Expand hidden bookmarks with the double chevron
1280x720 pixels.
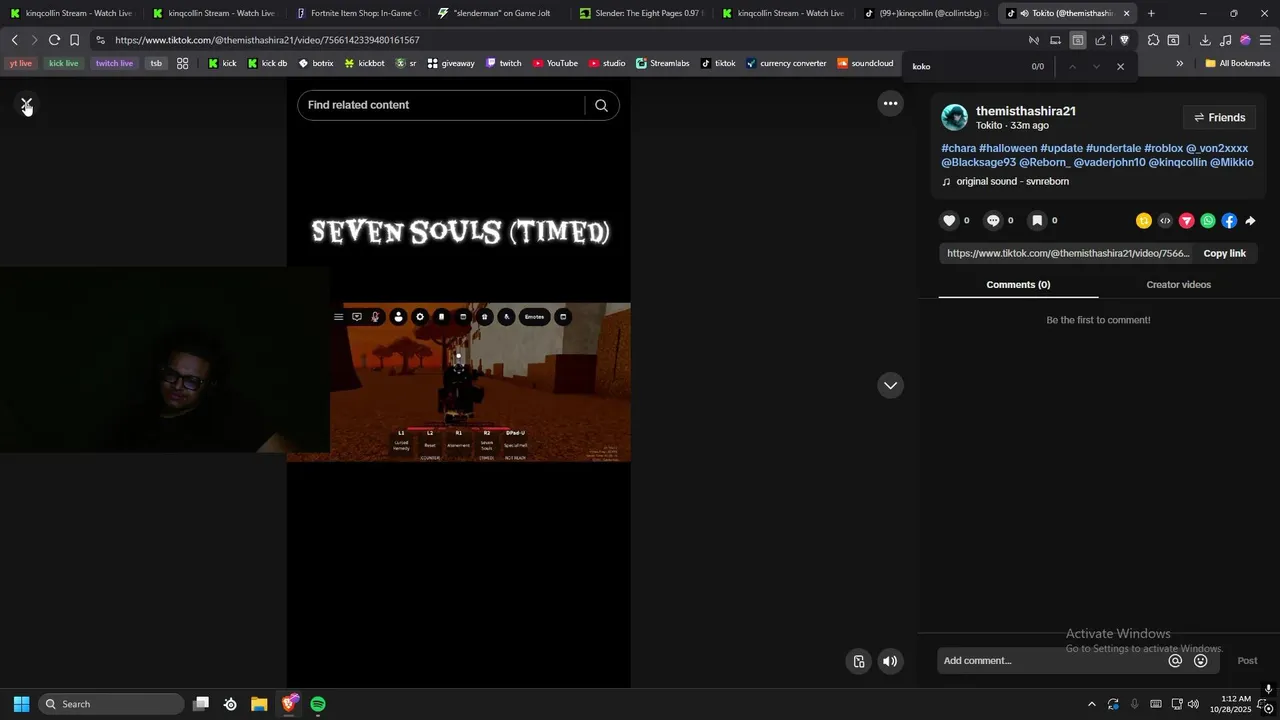coord(1179,63)
